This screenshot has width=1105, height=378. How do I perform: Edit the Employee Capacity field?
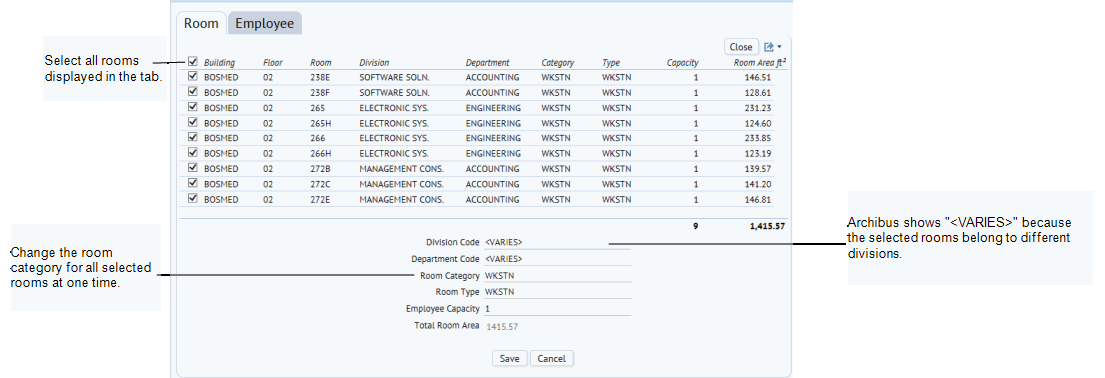pos(557,309)
